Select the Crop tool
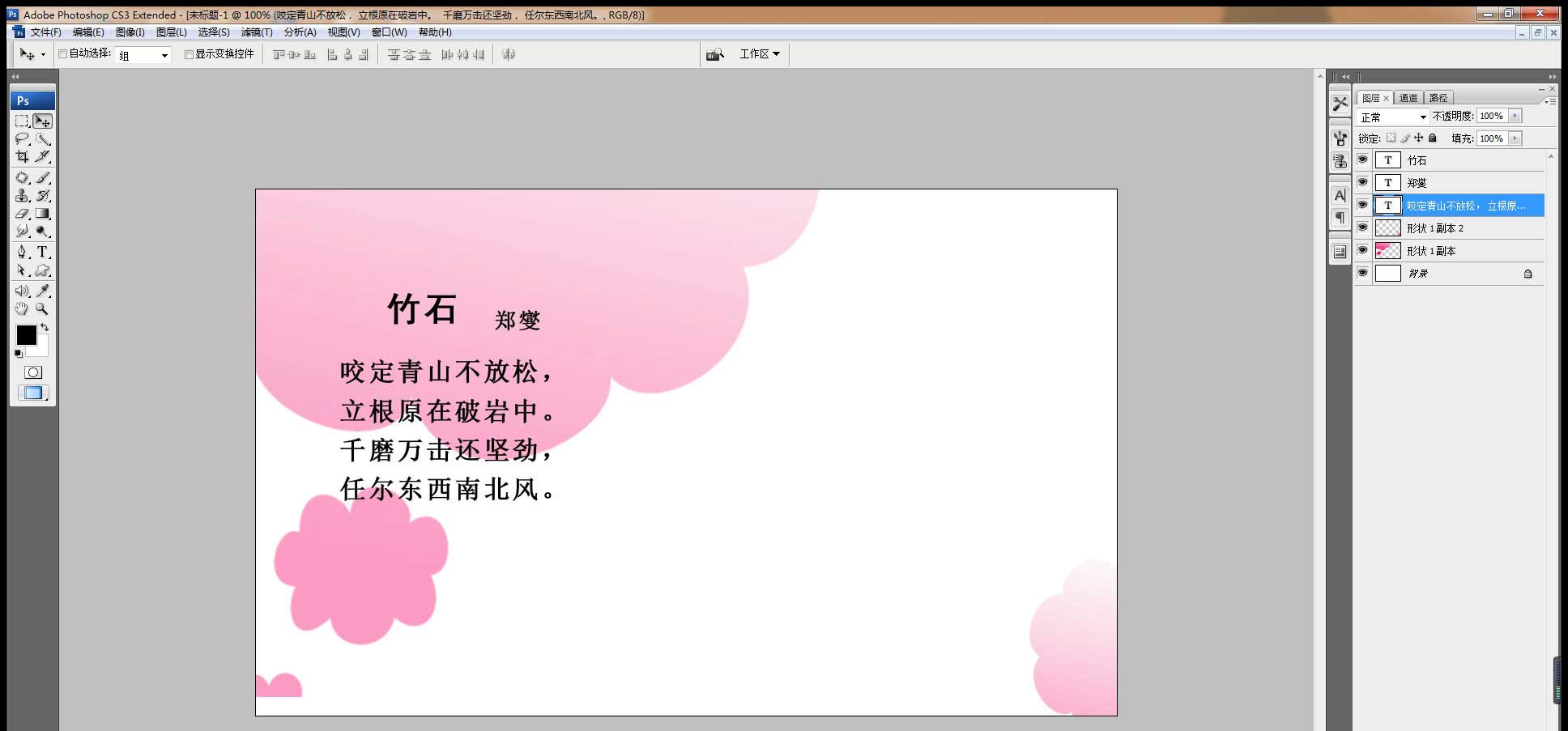1568x731 pixels. (22, 157)
